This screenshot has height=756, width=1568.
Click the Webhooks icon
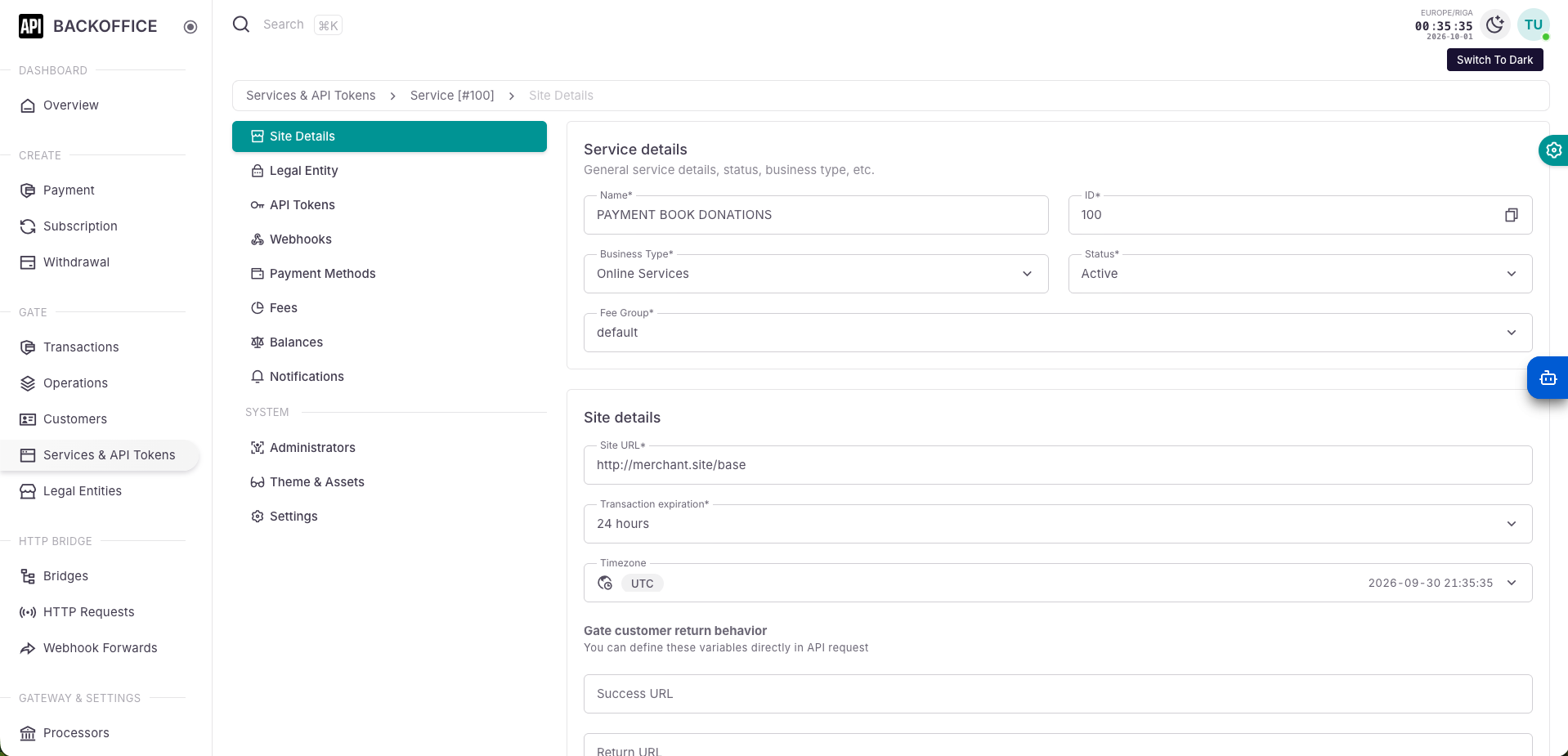tap(258, 239)
